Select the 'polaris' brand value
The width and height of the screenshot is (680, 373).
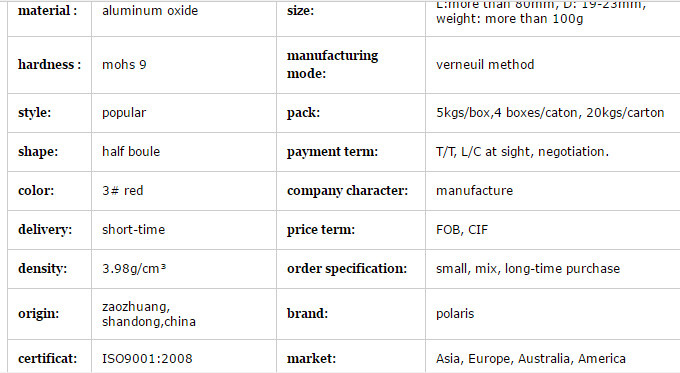pyautogui.click(x=455, y=314)
